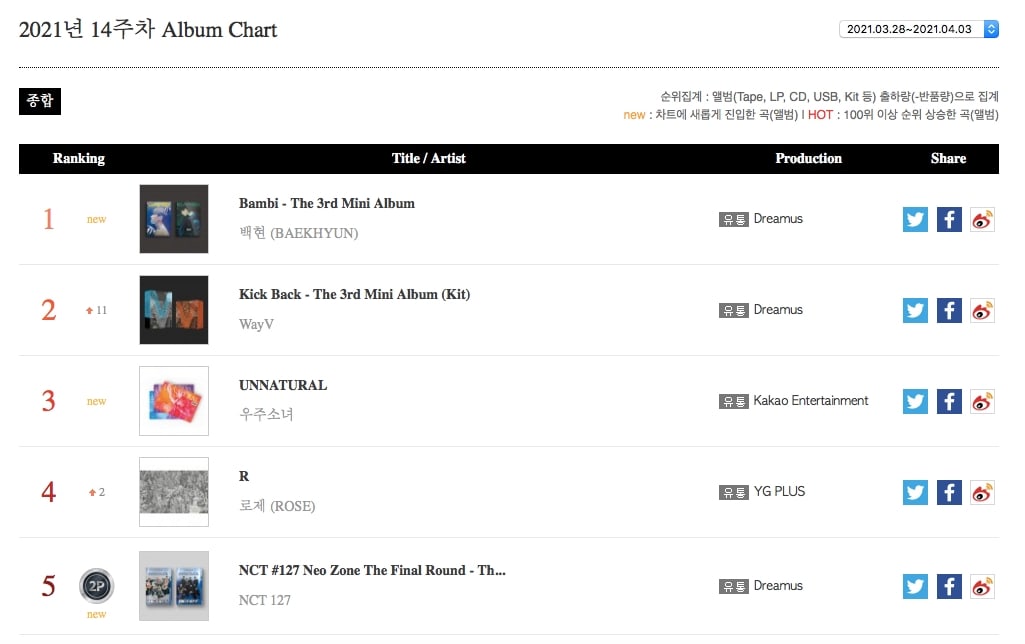Share R by ROSE on Facebook
1025x644 pixels.
(x=949, y=492)
